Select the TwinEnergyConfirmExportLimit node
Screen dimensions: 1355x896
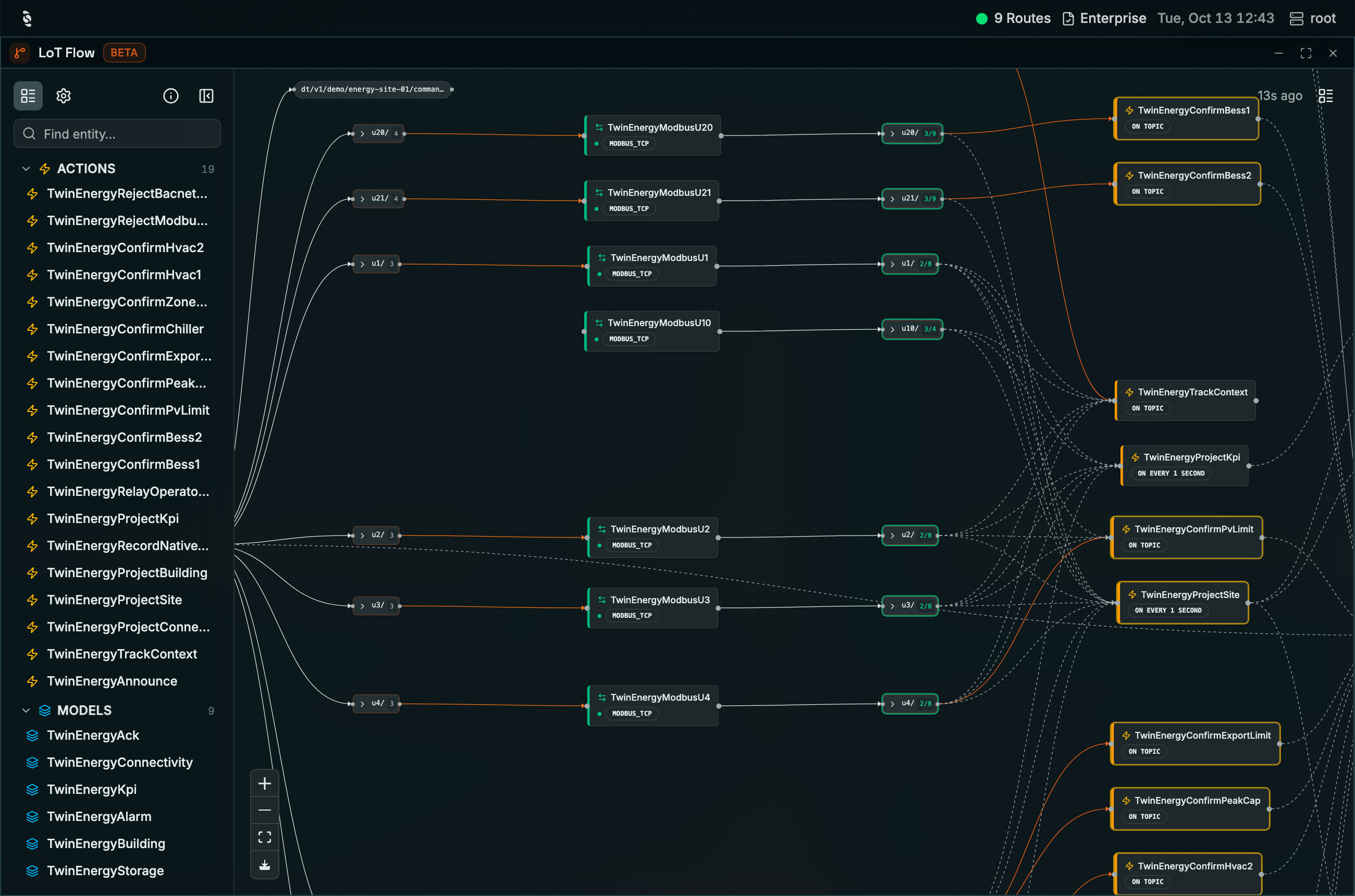click(1195, 744)
